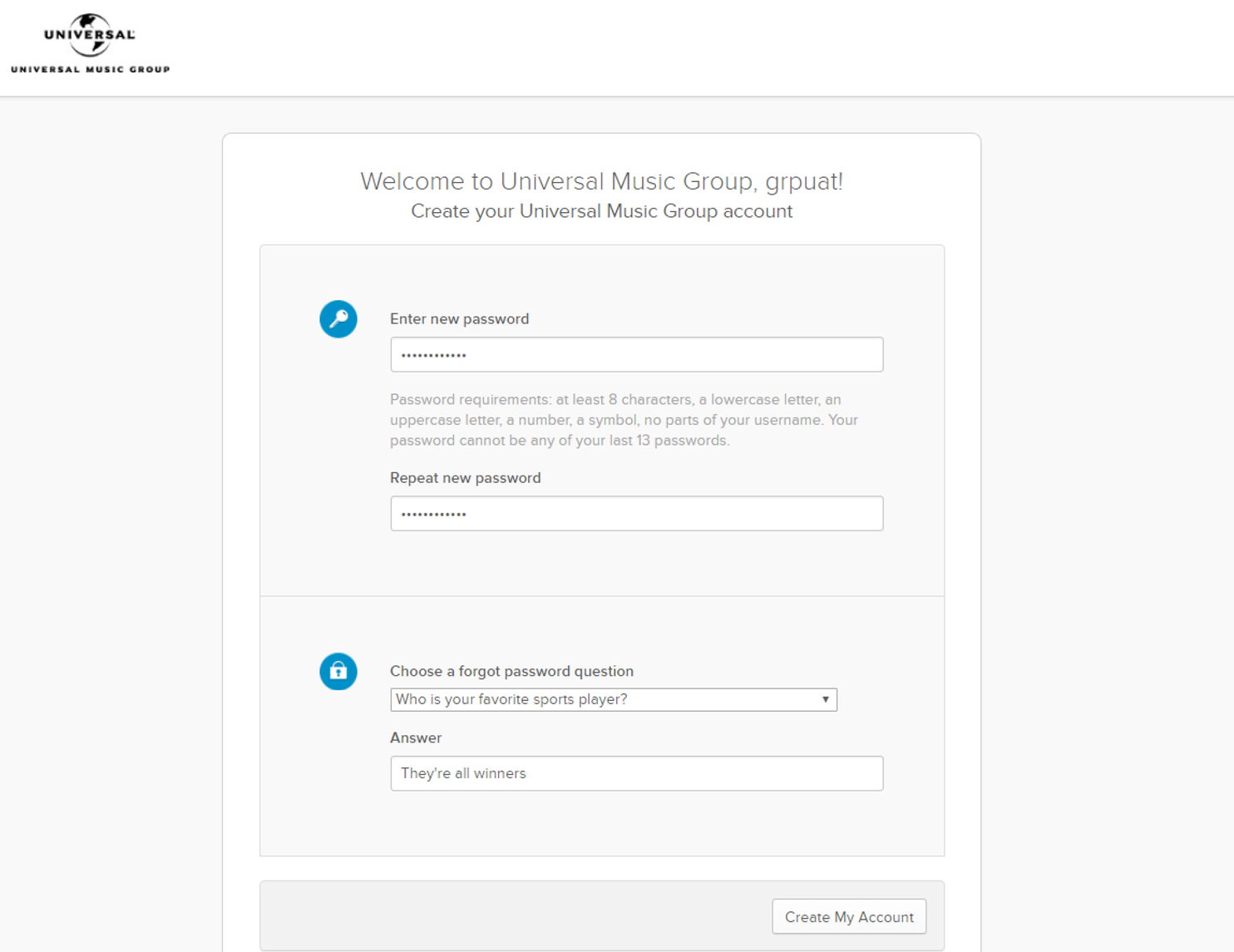The width and height of the screenshot is (1234, 952).
Task: Click the Repeat new password label
Action: tap(465, 477)
